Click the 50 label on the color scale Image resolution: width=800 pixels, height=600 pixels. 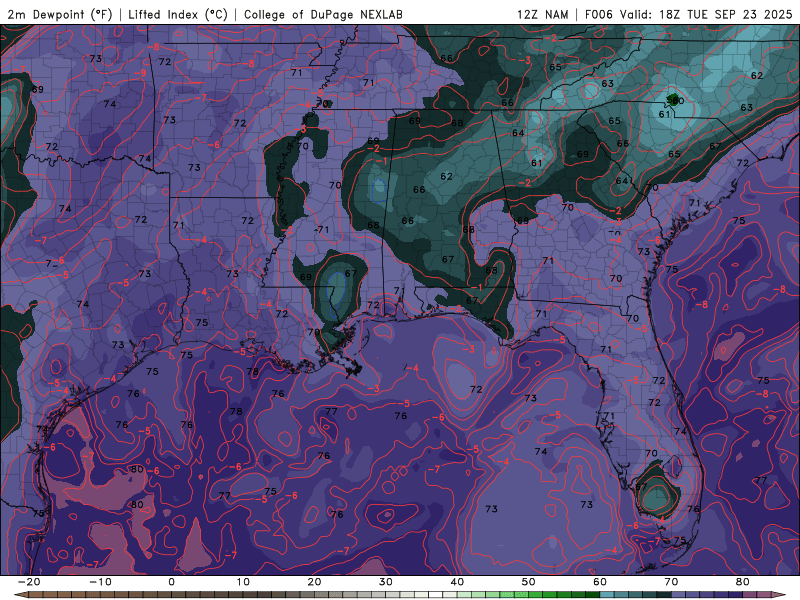[x=529, y=582]
